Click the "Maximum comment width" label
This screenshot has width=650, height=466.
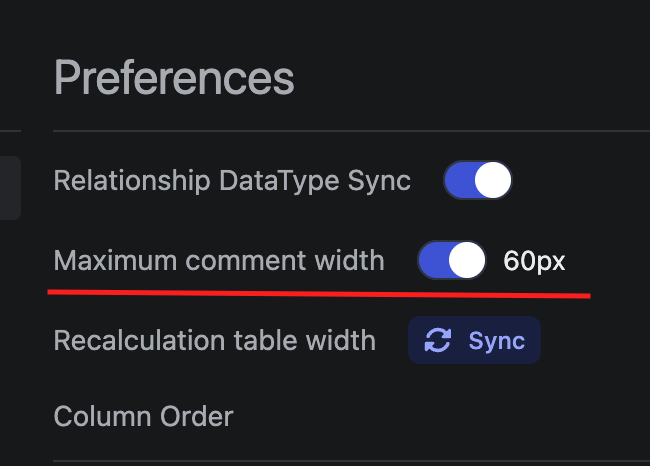pyautogui.click(x=218, y=261)
